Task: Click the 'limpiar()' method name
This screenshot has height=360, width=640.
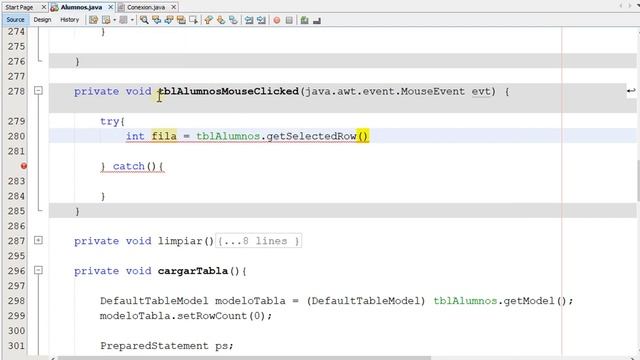Action: tap(186, 241)
